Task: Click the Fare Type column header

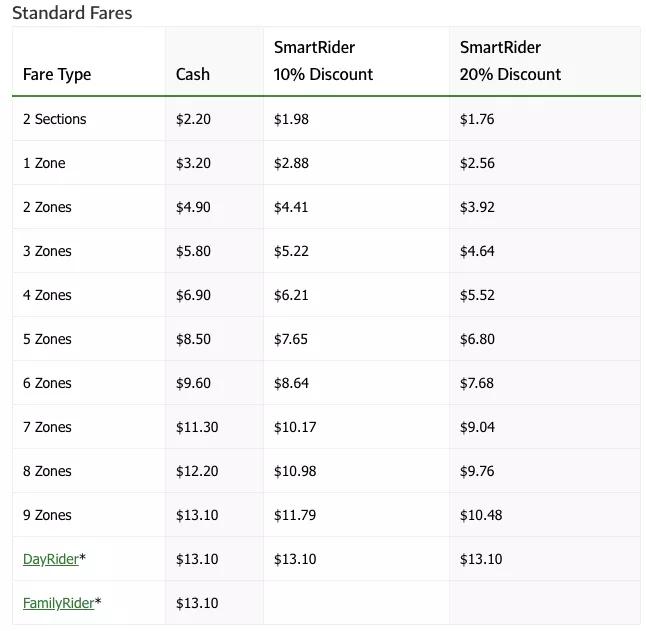Action: 57,74
